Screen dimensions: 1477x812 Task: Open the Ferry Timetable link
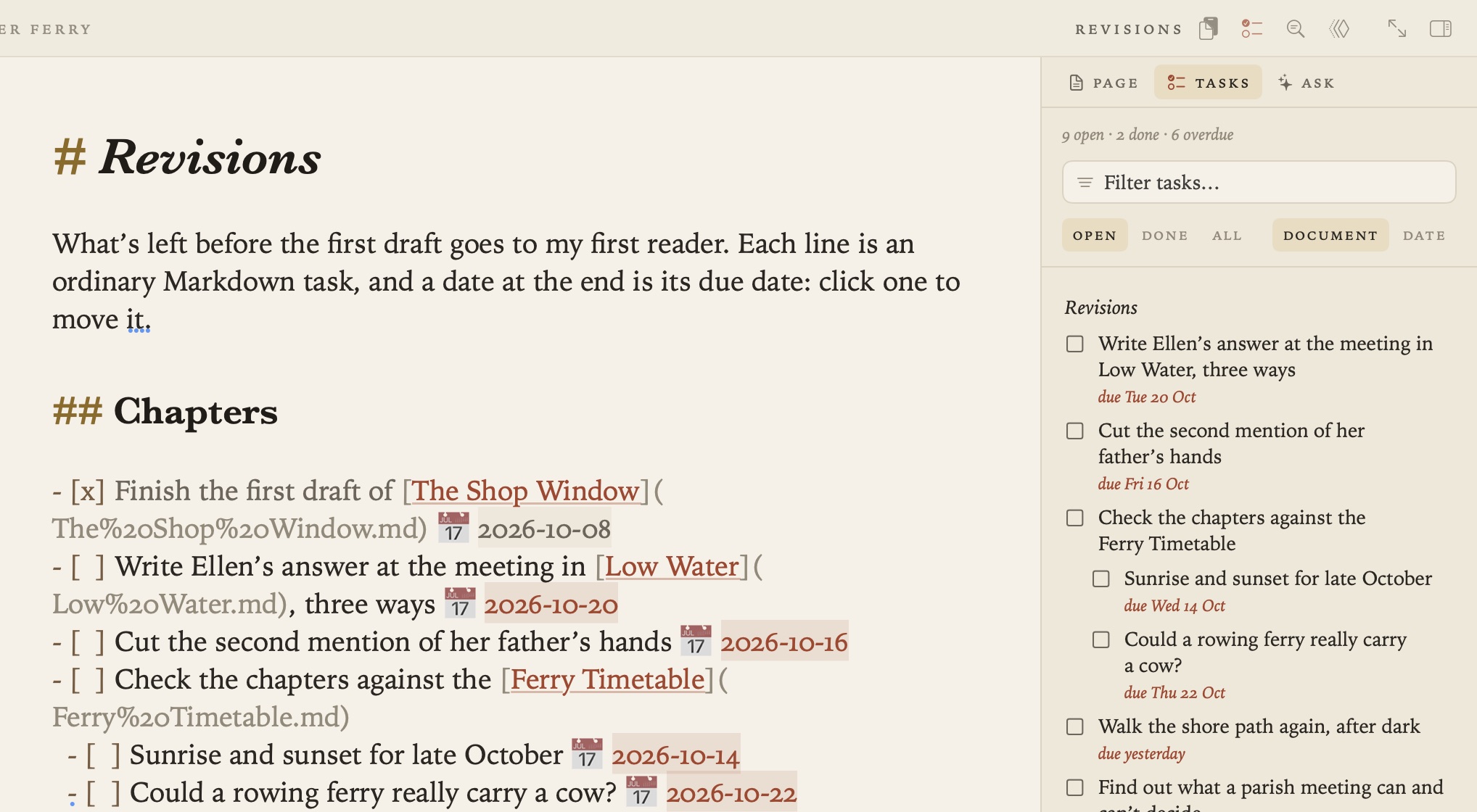coord(607,679)
